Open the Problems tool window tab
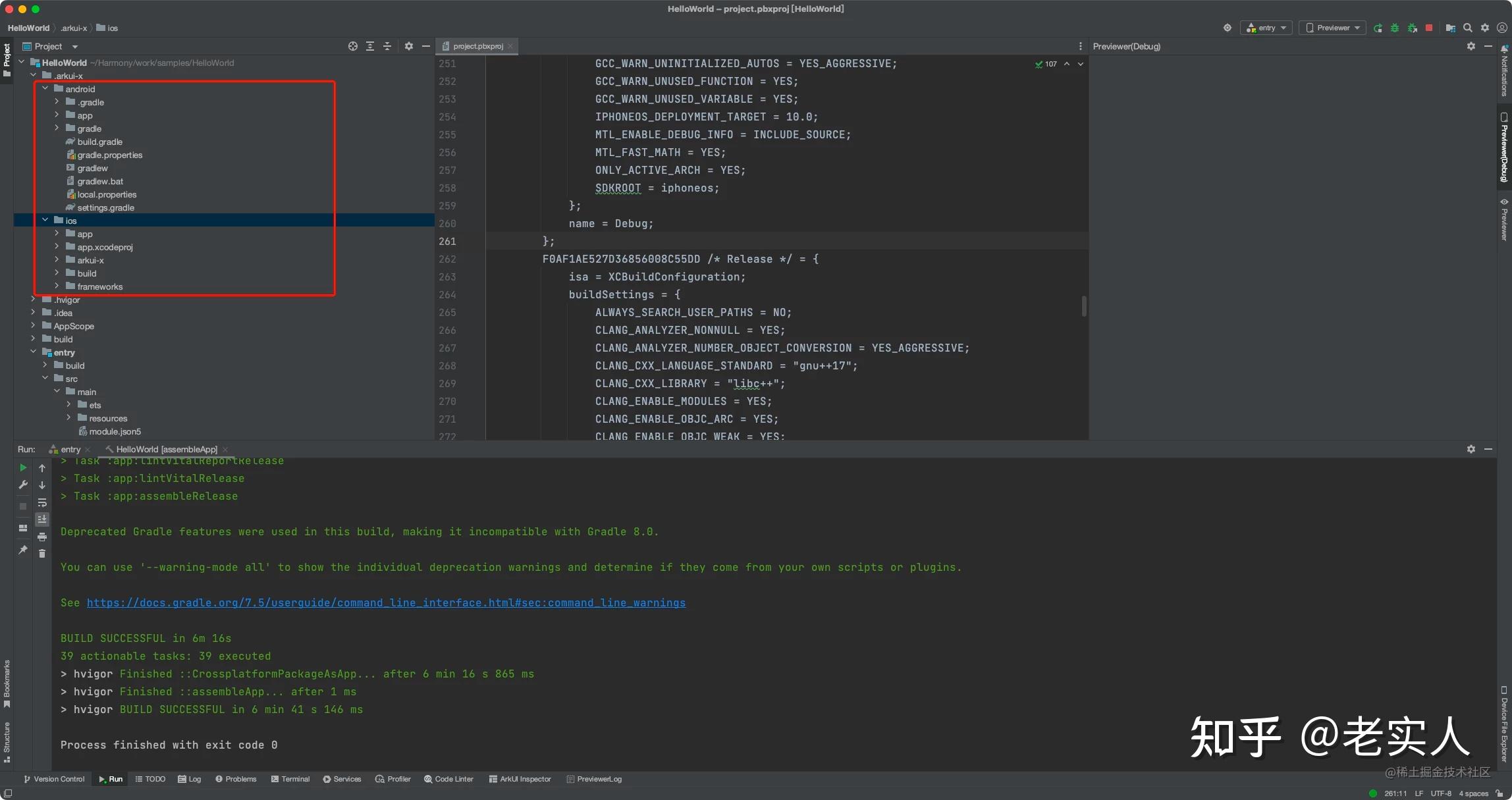The width and height of the screenshot is (1512, 800). pos(236,779)
